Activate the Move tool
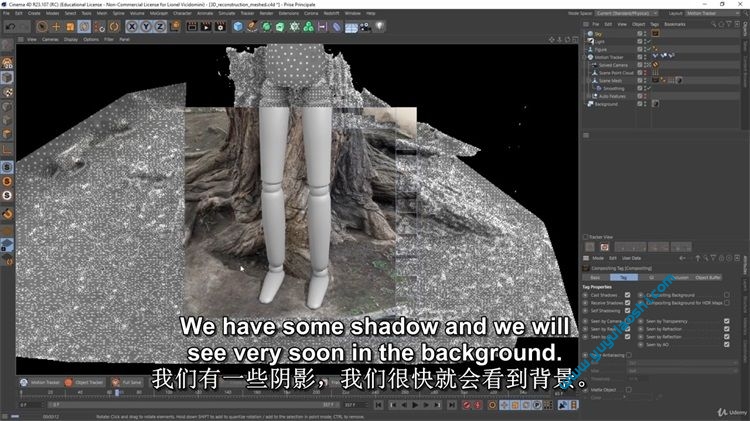The height and width of the screenshot is (421, 750). (x=56, y=27)
